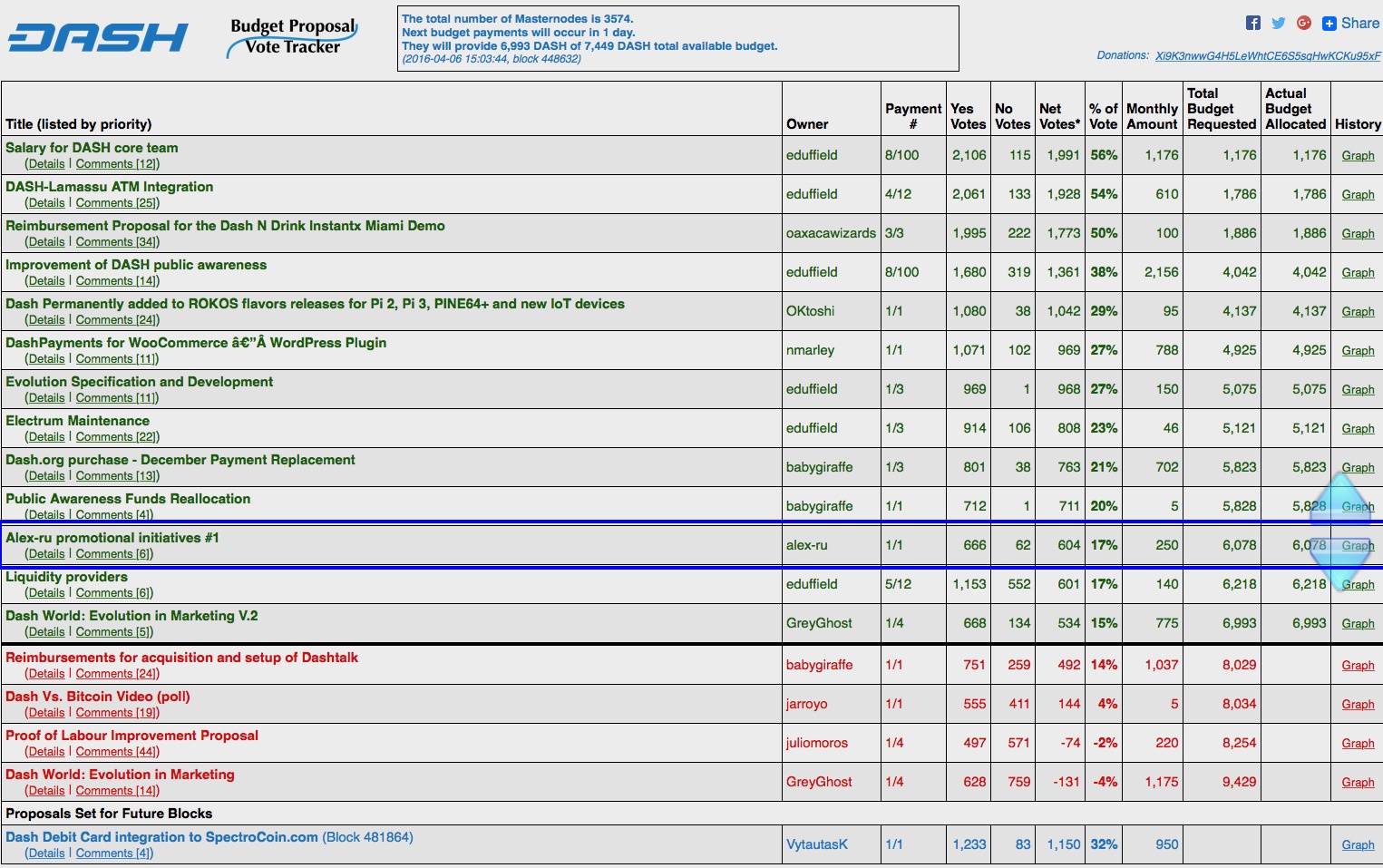The height and width of the screenshot is (868, 1383).
Task: View Graph for Dash Vs. Bitcoin Video row
Action: click(1358, 705)
